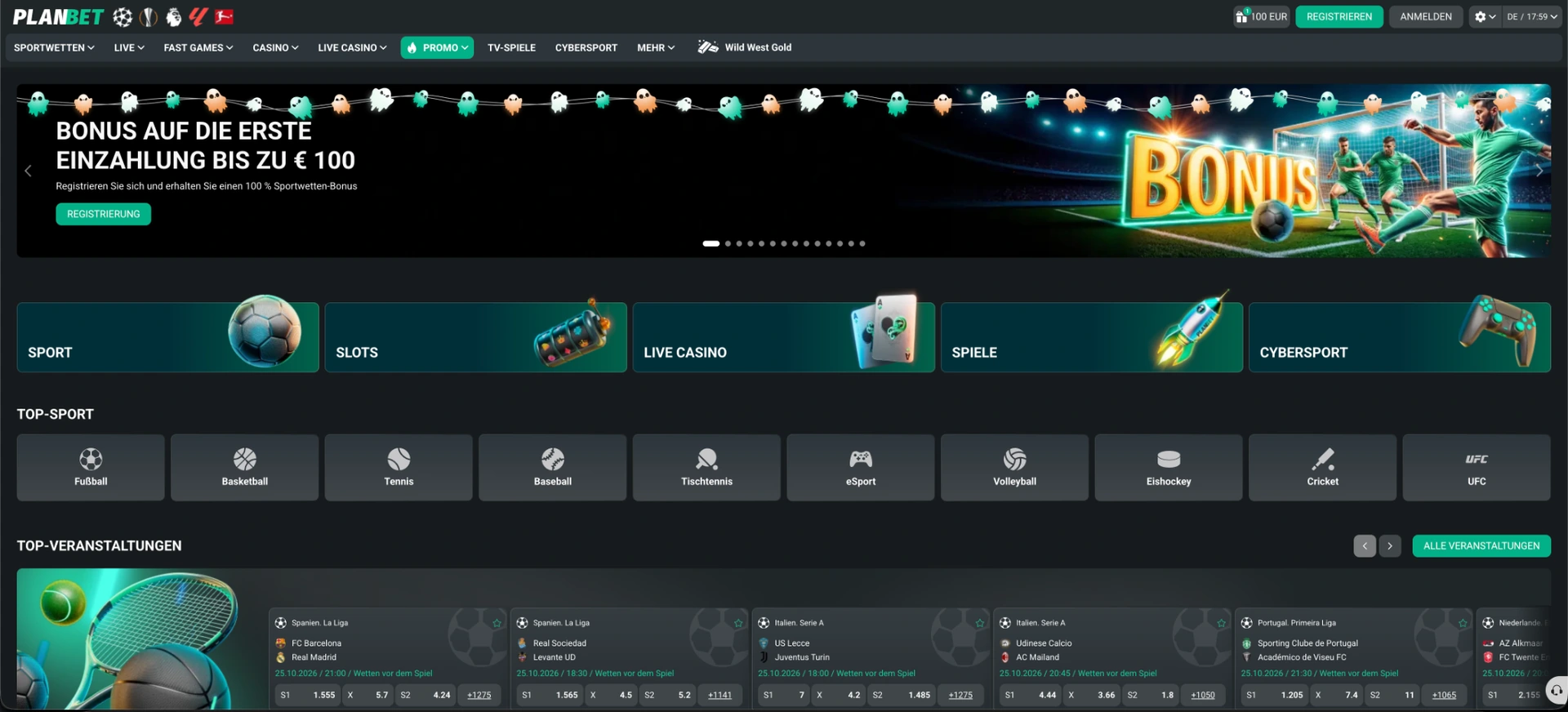Click the Alle Veranstaltungen button
This screenshot has height=712, width=1568.
1481,545
